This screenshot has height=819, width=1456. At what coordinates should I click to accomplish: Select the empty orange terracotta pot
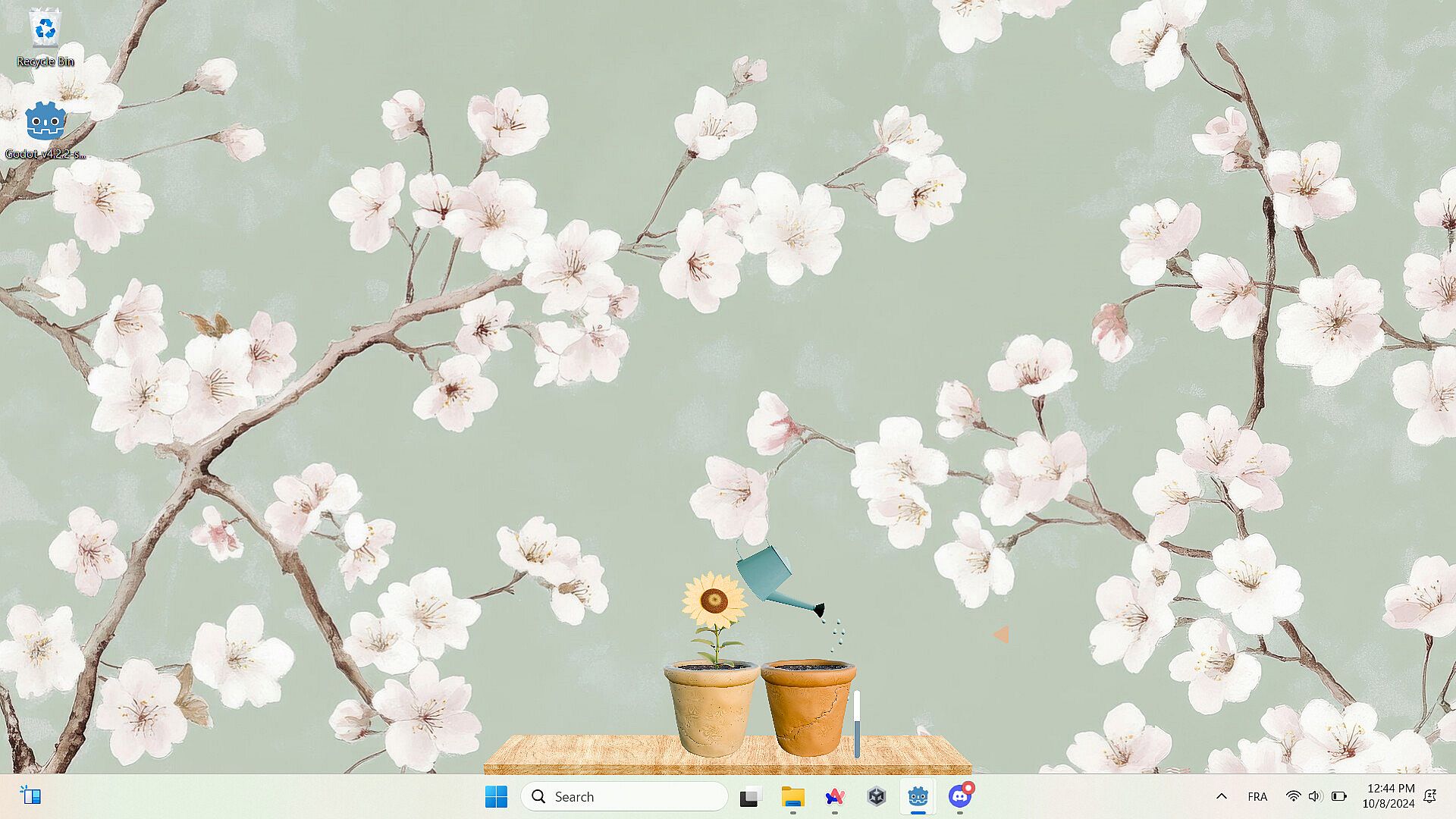pyautogui.click(x=808, y=708)
